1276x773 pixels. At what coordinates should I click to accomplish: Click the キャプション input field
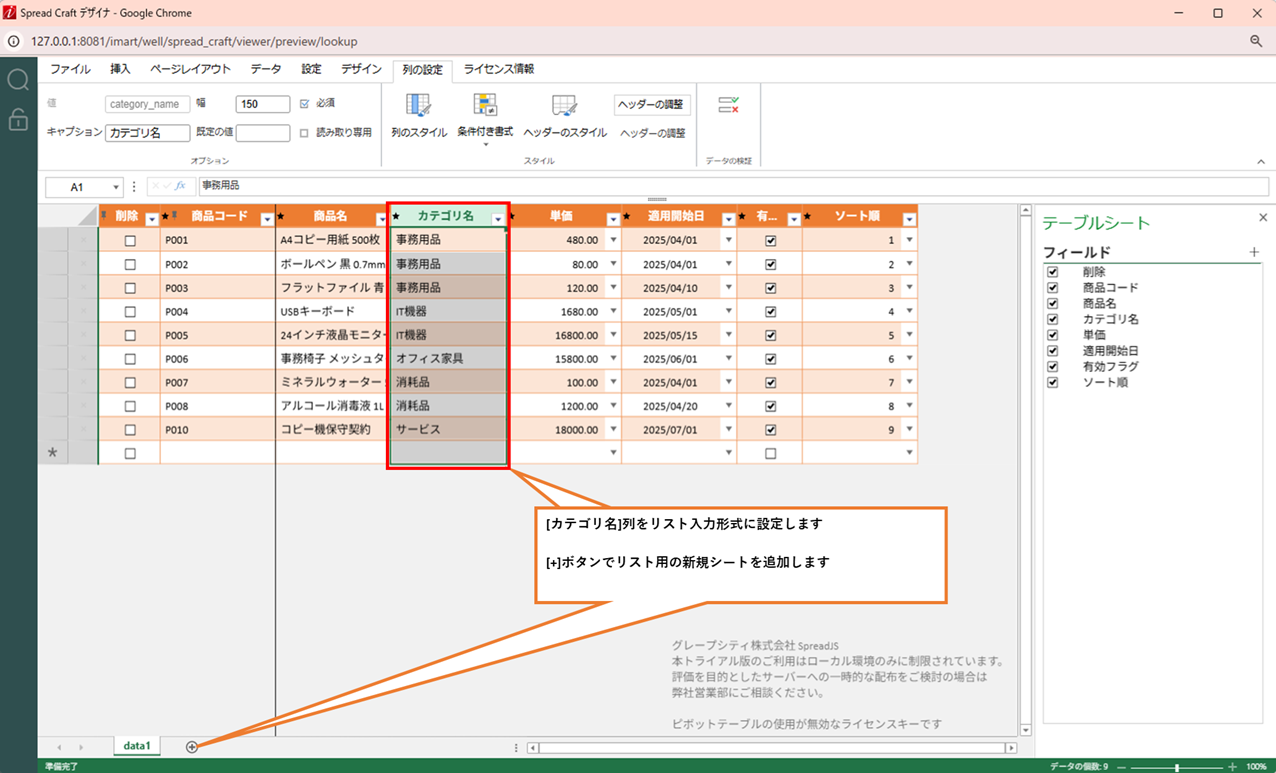[x=147, y=133]
